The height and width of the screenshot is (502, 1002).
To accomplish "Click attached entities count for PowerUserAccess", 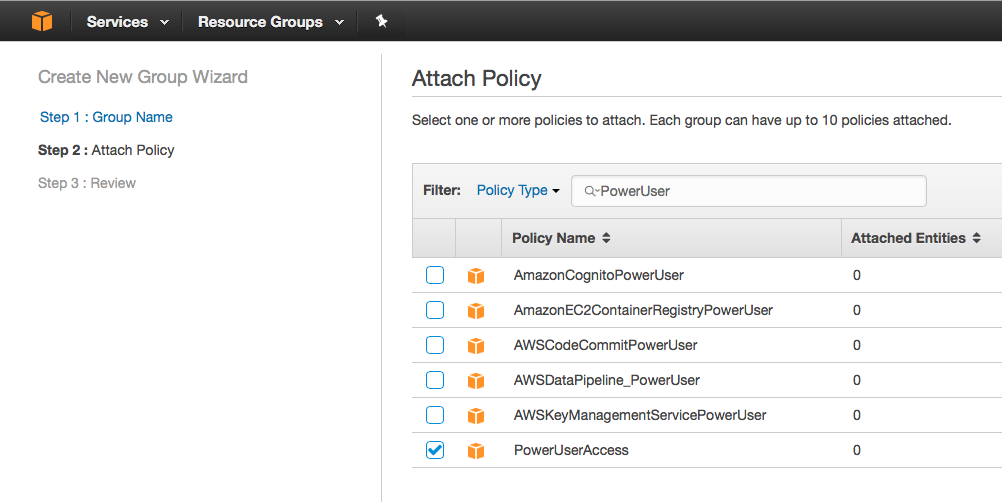I will pyautogui.click(x=857, y=450).
